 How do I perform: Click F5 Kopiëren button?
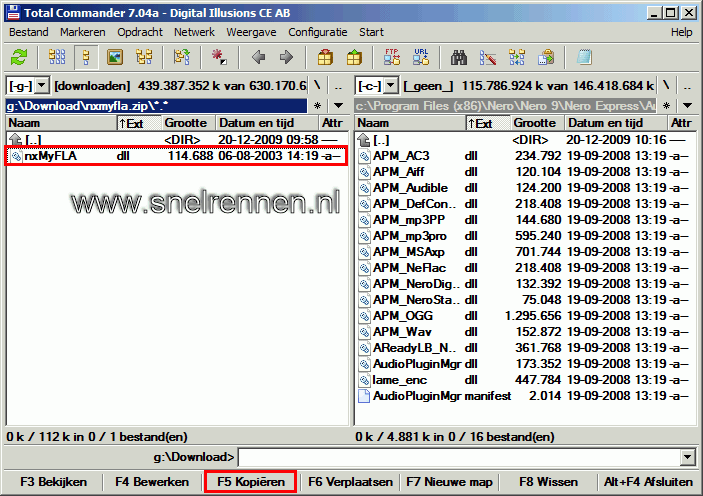click(x=251, y=482)
